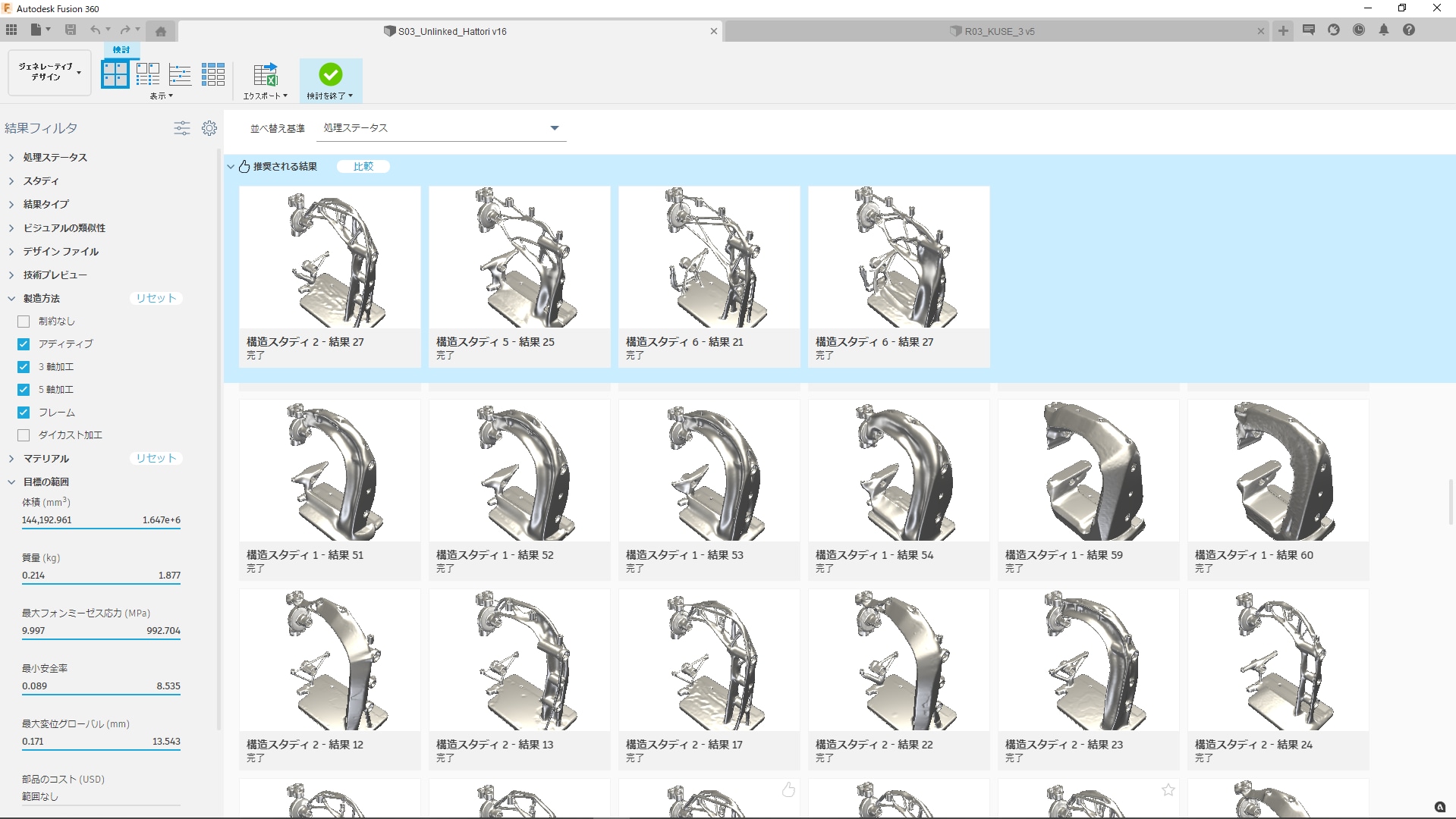Switch to properties view icon
Viewport: 1456px width, 819px height.
pyautogui.click(x=148, y=74)
